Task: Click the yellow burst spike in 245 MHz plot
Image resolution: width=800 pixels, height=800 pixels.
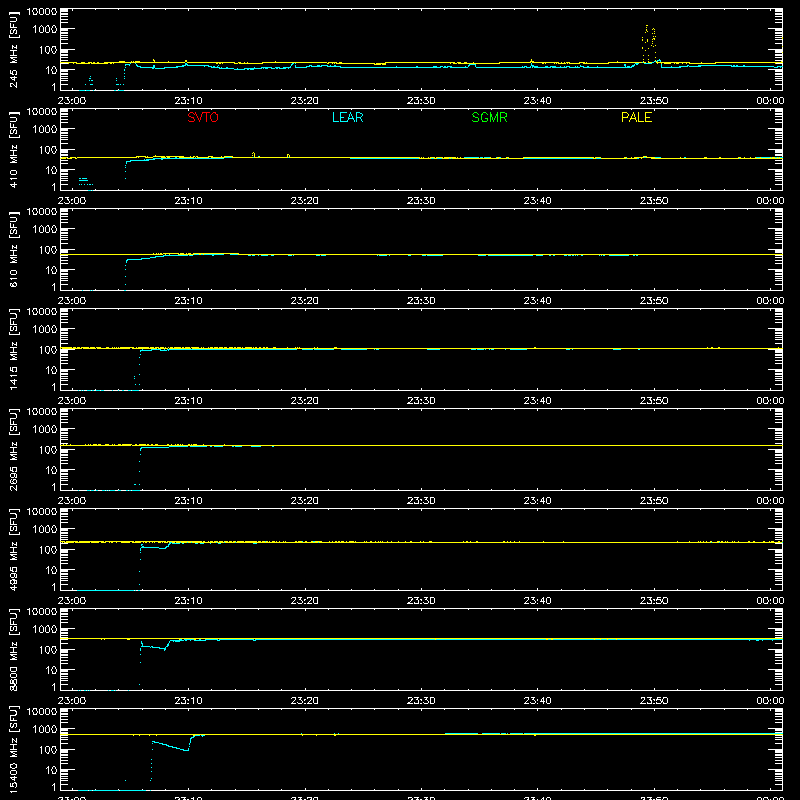Action: pos(648,43)
